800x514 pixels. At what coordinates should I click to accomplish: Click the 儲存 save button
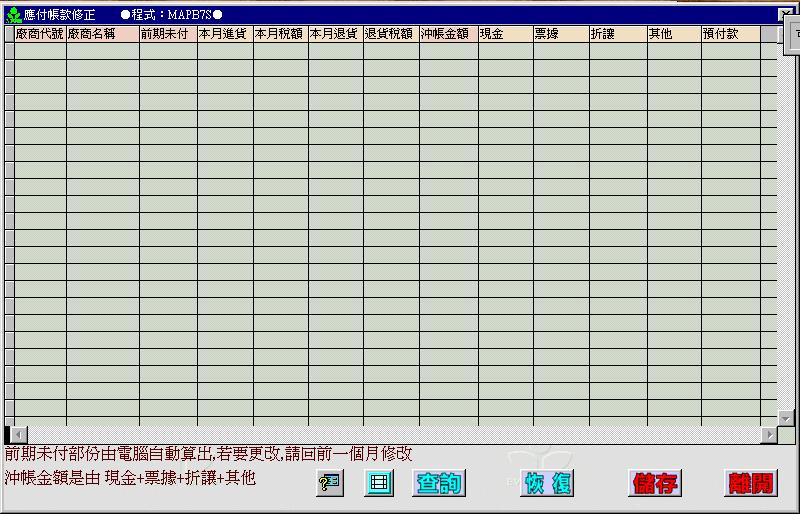tap(656, 483)
